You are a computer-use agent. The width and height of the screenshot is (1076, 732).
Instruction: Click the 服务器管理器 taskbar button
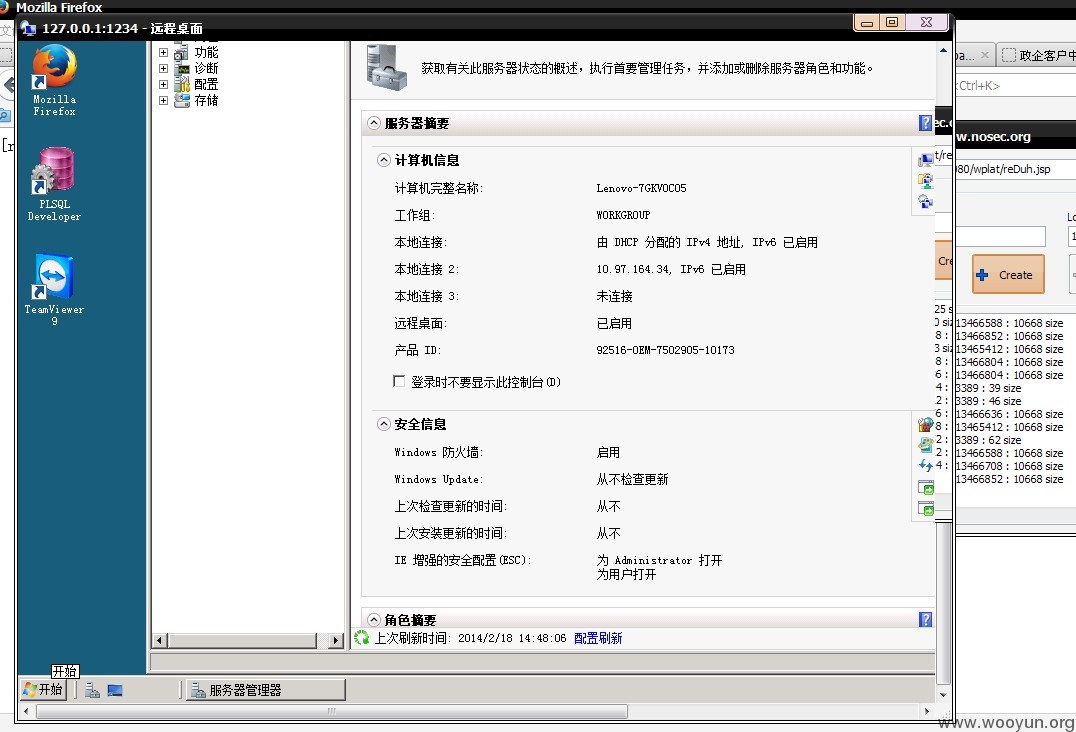265,690
